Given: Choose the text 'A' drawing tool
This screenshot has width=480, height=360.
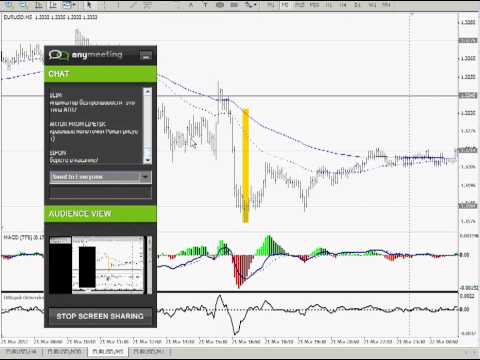Looking at the screenshot, I should [x=191, y=5].
